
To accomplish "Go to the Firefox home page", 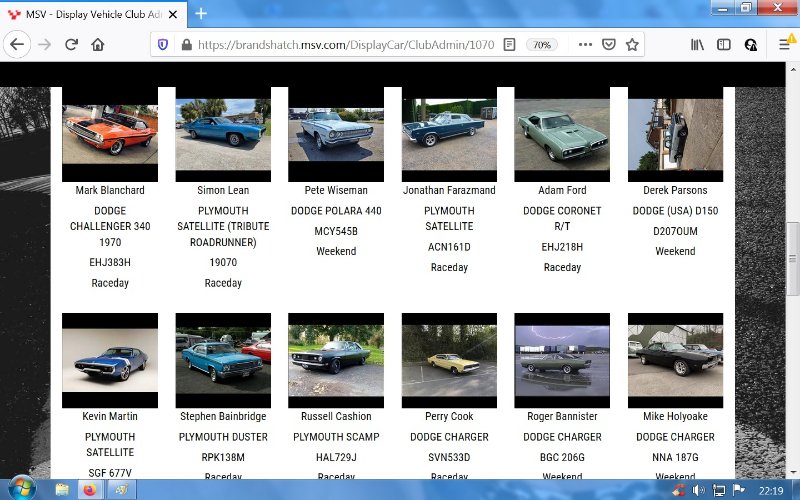I will (98, 45).
